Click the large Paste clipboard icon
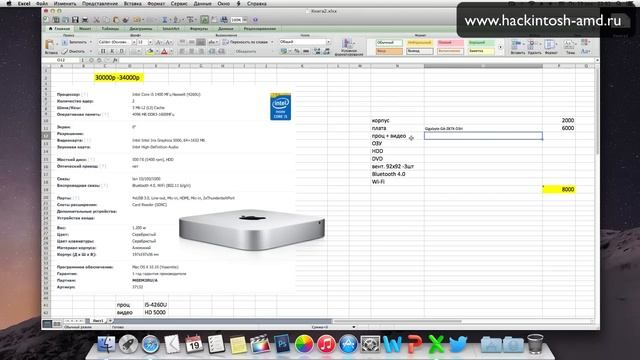The height and width of the screenshot is (360, 640). coord(50,44)
